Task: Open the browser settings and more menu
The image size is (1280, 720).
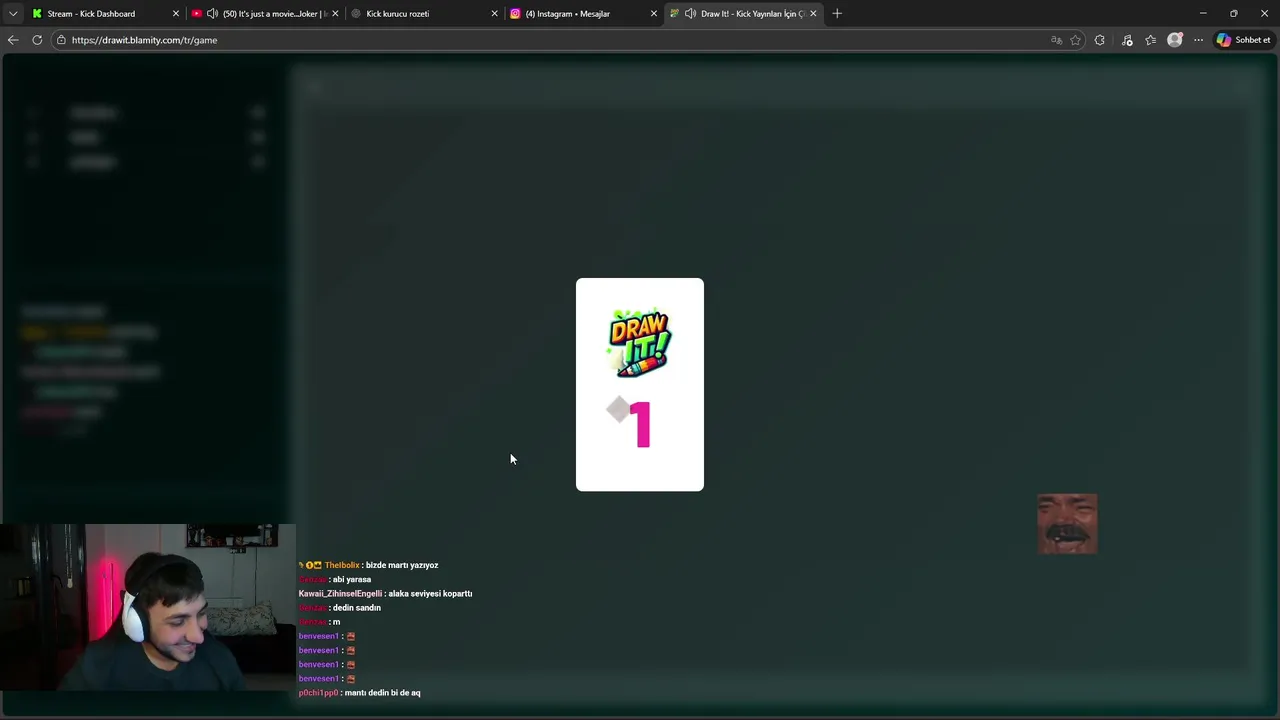Action: 1198,40
